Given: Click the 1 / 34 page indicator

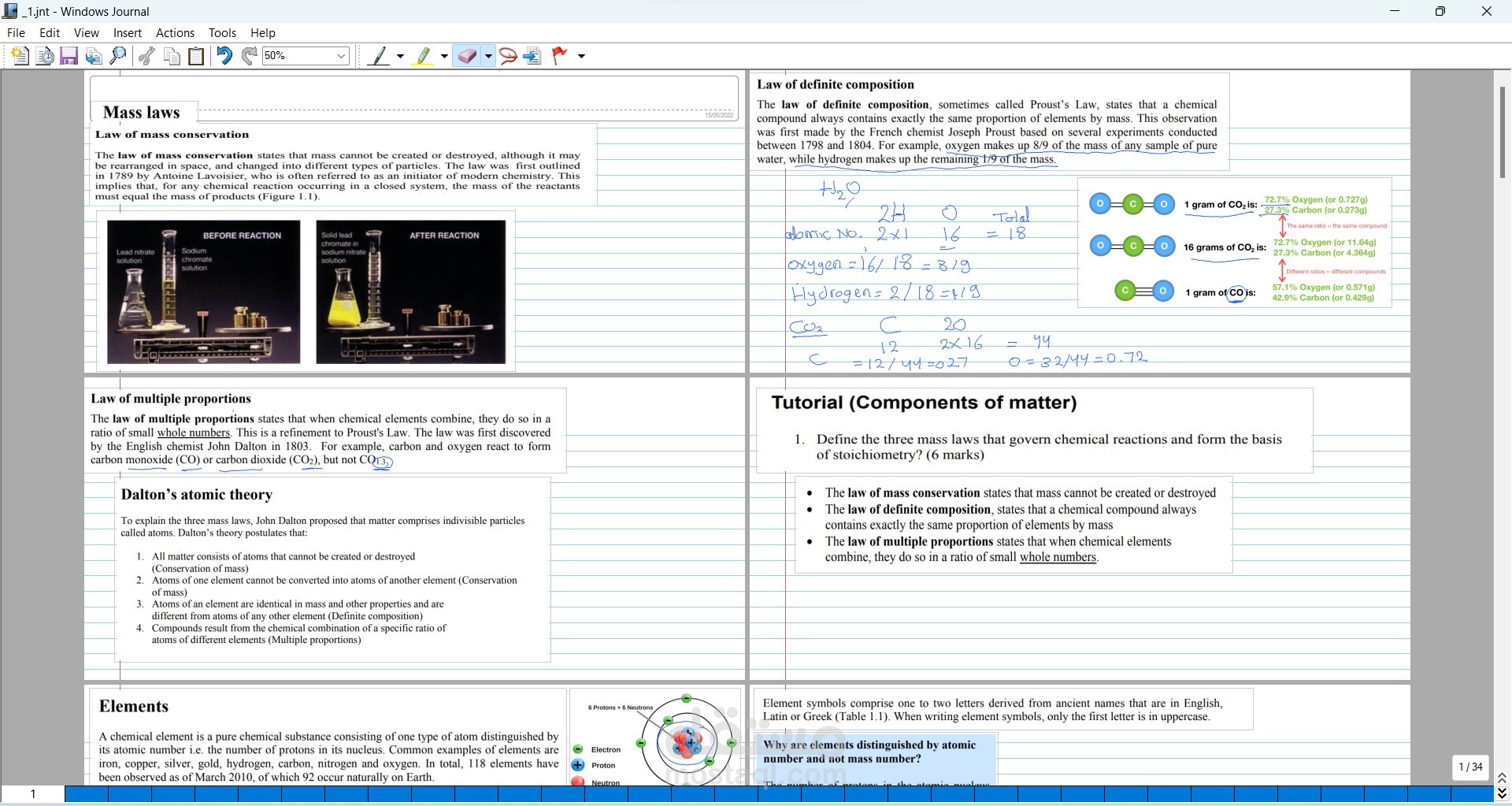Looking at the screenshot, I should pos(1470,767).
